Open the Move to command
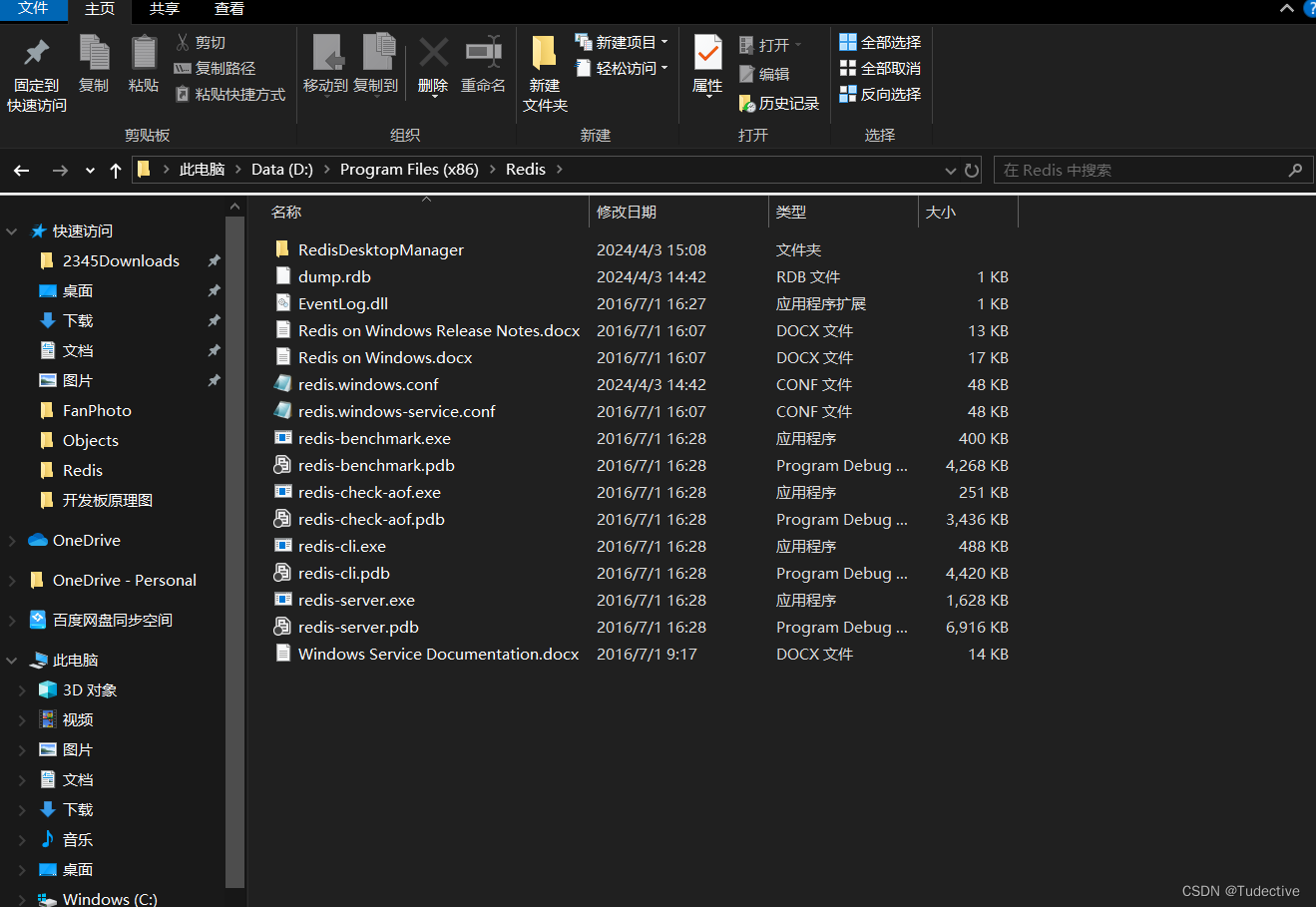 [x=325, y=65]
